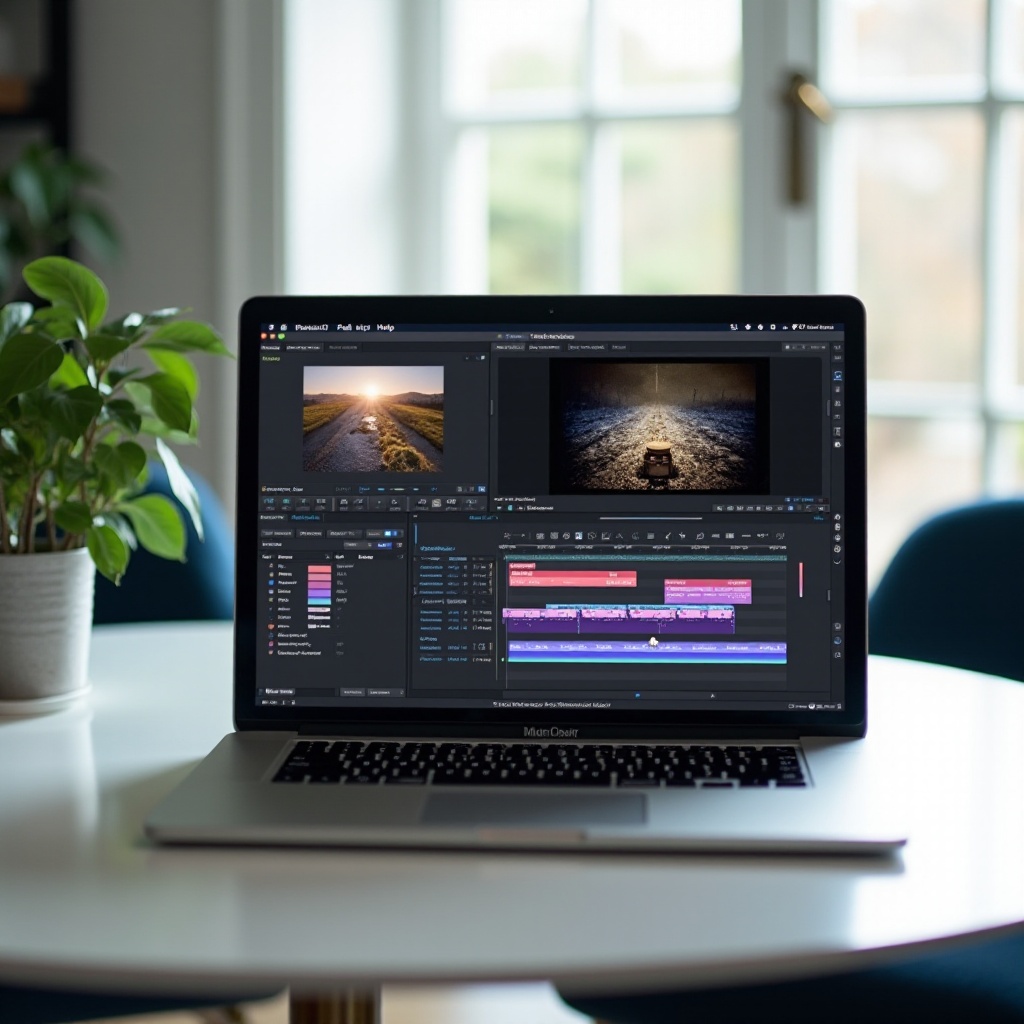Click the round icon in the bottom-right status bar
Viewport: 1024px width, 1024px height.
pyautogui.click(x=812, y=706)
